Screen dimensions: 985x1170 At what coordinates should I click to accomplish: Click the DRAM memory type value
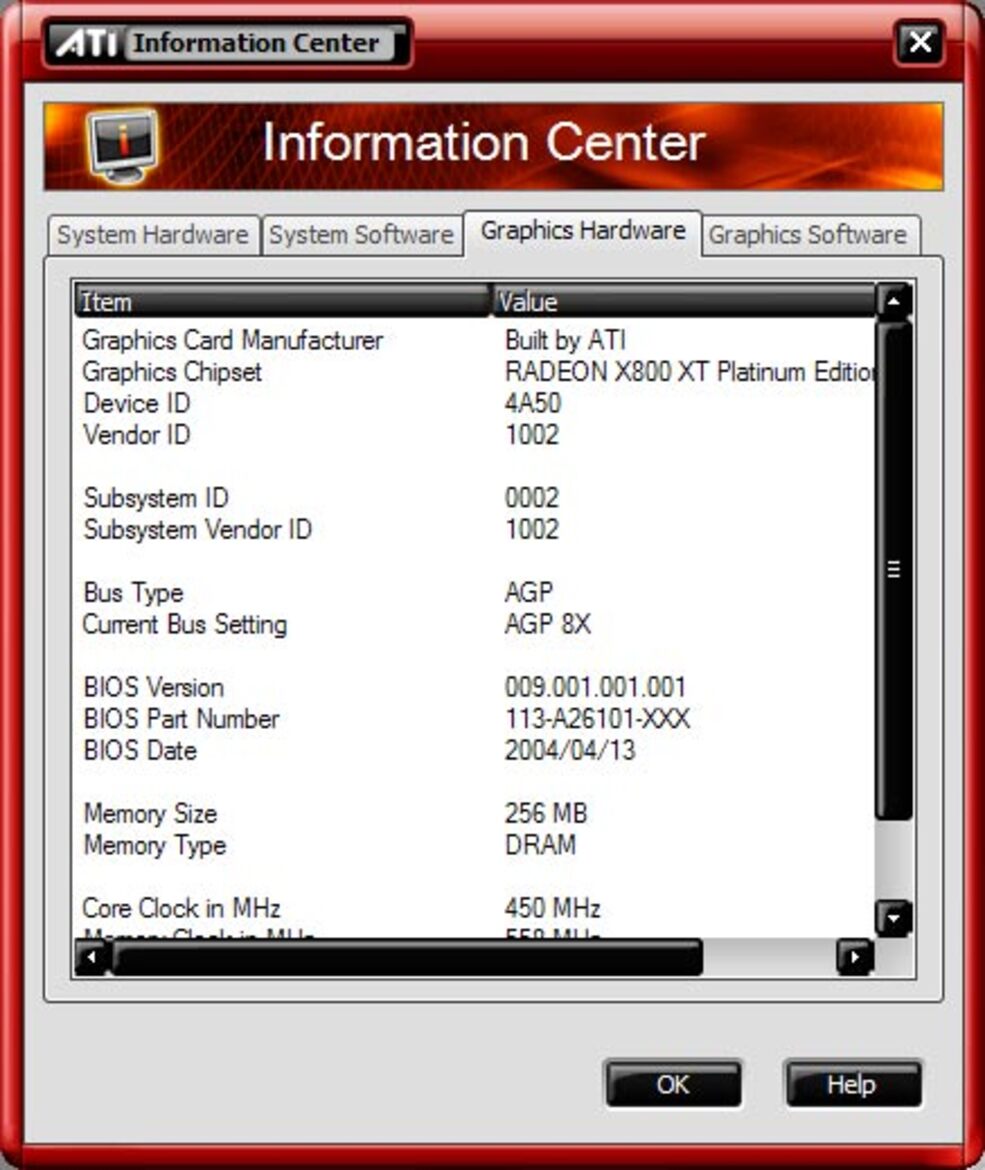540,845
